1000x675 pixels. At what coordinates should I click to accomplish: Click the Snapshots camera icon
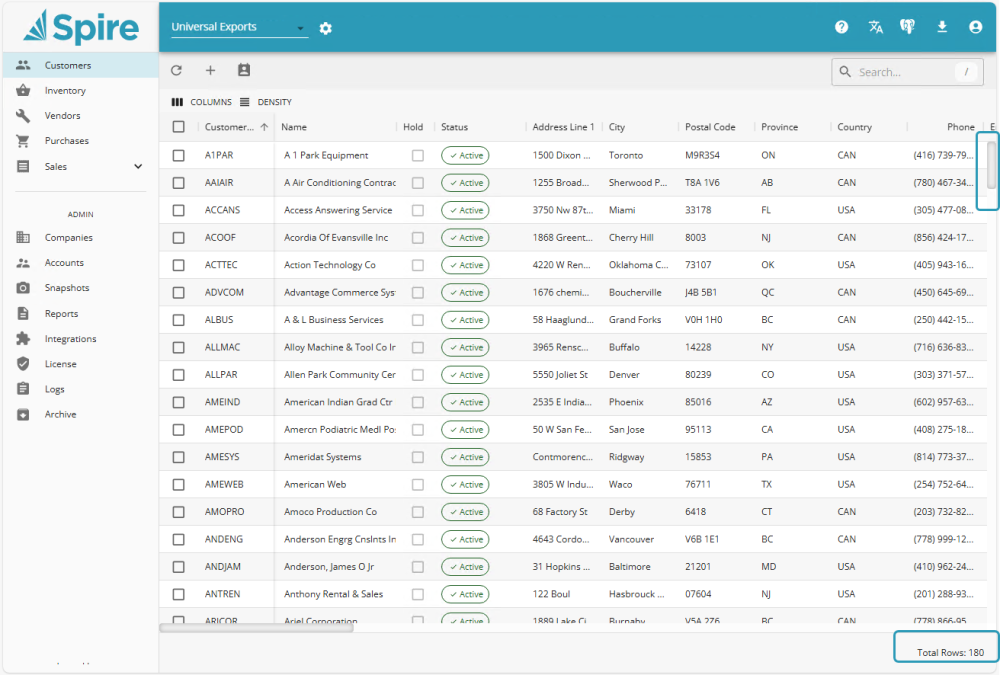pos(23,288)
